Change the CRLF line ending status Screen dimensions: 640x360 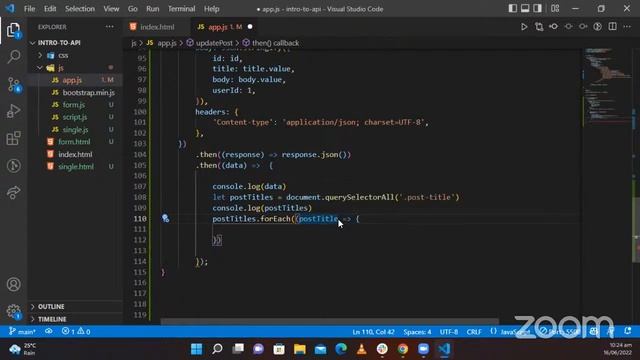click(474, 332)
